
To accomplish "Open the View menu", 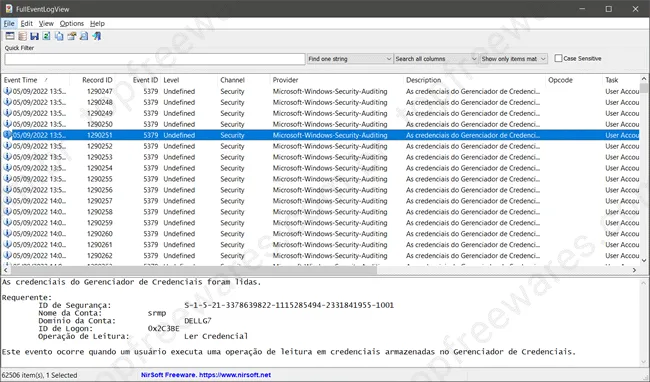I will (46, 24).
